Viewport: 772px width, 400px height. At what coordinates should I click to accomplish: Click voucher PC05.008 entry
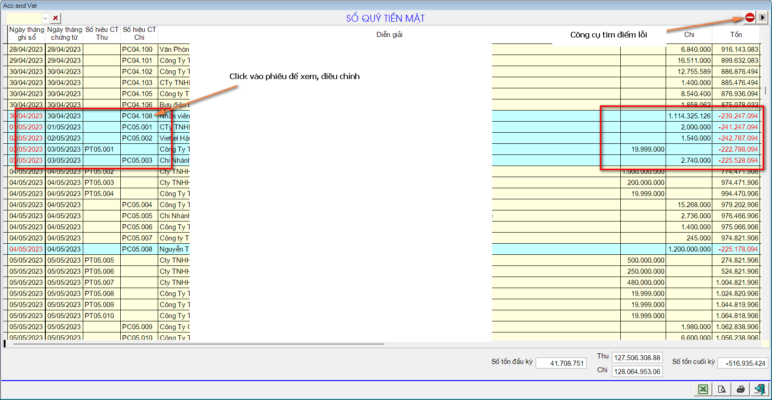point(137,249)
